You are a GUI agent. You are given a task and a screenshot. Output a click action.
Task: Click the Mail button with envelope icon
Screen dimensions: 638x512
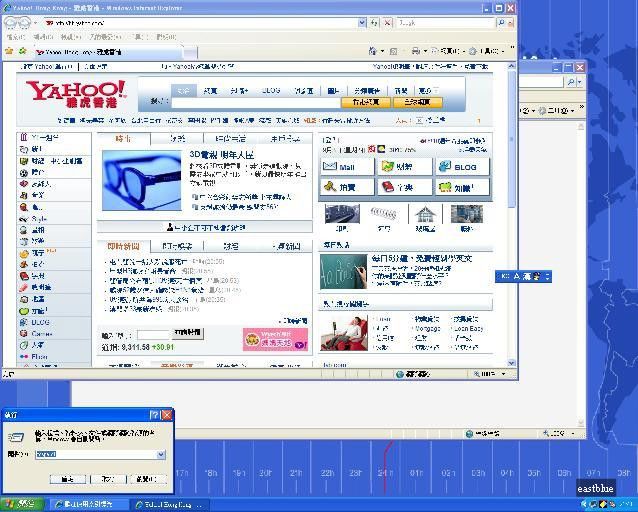coord(347,167)
